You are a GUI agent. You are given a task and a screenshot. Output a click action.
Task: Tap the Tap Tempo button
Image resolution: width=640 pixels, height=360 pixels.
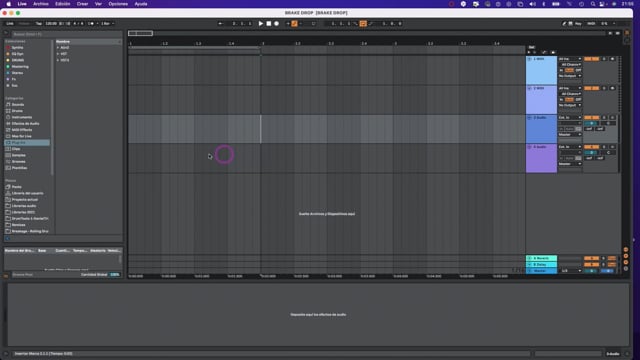[x=39, y=24]
